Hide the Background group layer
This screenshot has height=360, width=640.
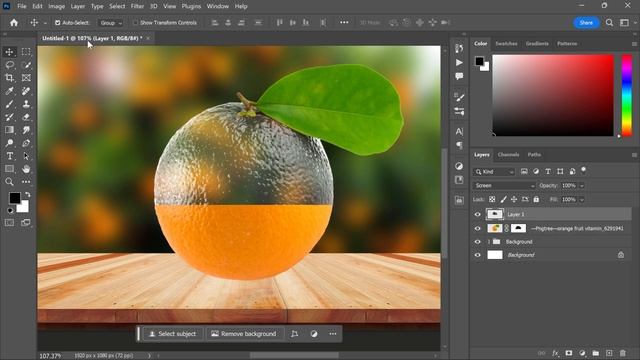click(x=478, y=242)
